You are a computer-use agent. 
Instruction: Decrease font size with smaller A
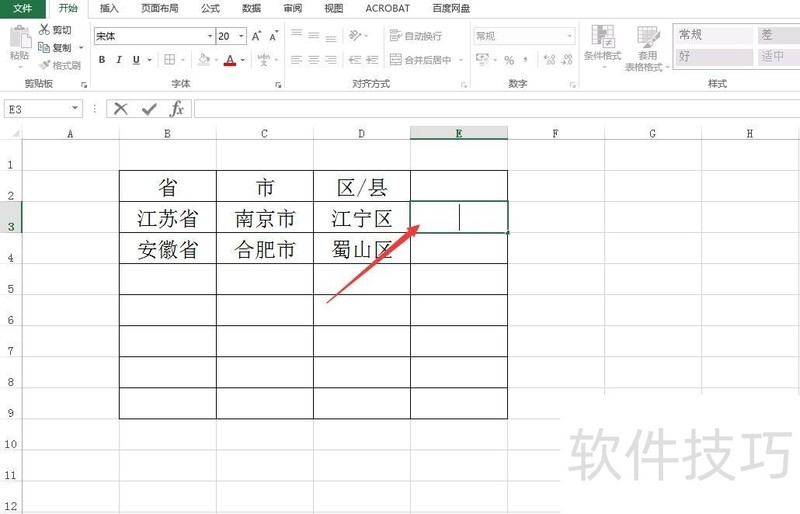tap(274, 36)
